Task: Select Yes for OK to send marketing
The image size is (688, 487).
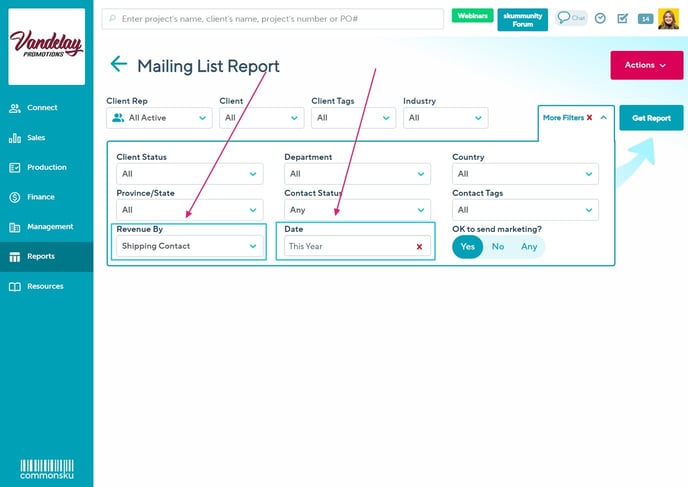Action: (467, 246)
